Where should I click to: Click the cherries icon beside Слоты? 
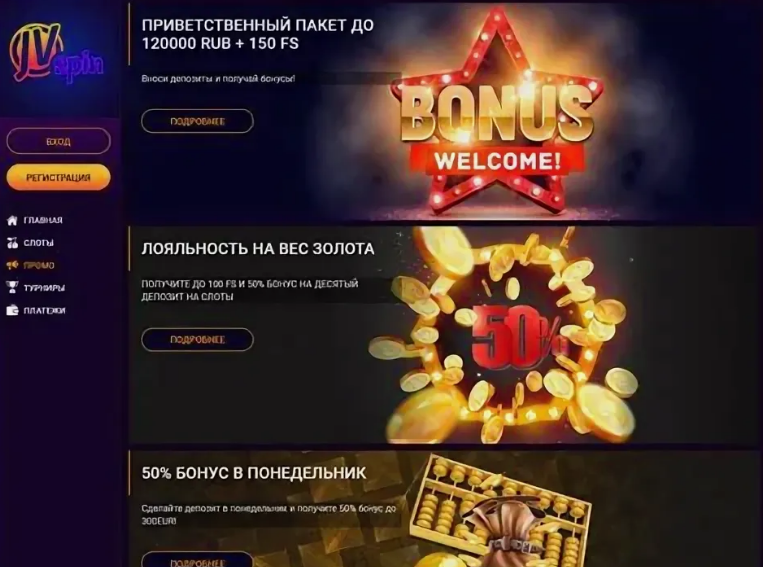click(12, 243)
